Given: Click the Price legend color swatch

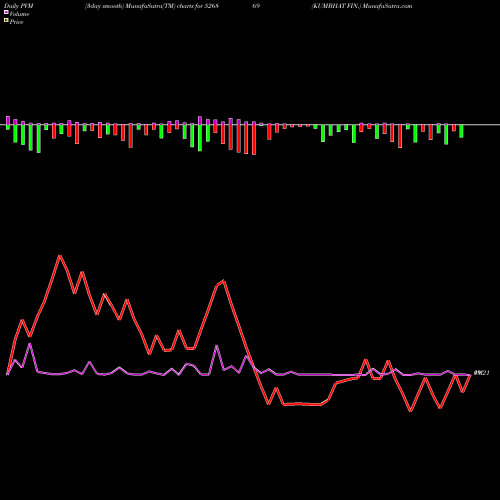Looking at the screenshot, I should 6,21.
